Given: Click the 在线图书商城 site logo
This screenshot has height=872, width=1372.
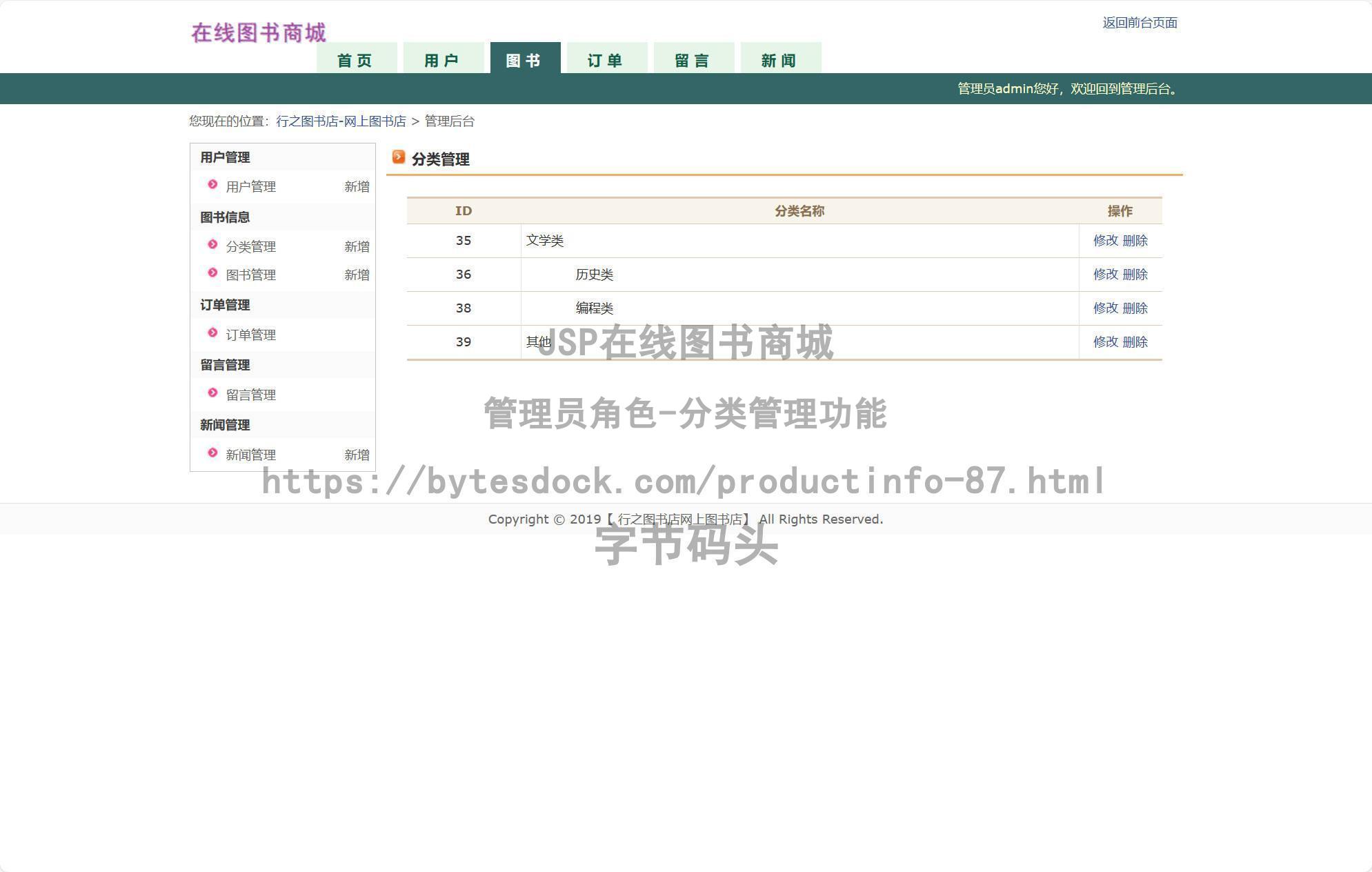Looking at the screenshot, I should (x=259, y=32).
